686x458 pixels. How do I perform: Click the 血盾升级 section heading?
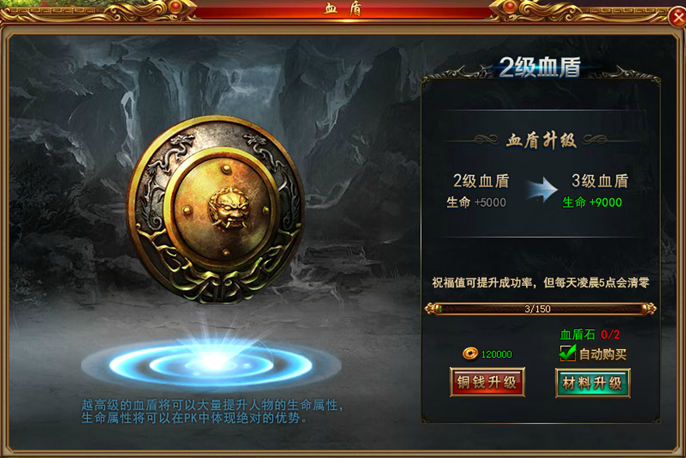(x=541, y=141)
